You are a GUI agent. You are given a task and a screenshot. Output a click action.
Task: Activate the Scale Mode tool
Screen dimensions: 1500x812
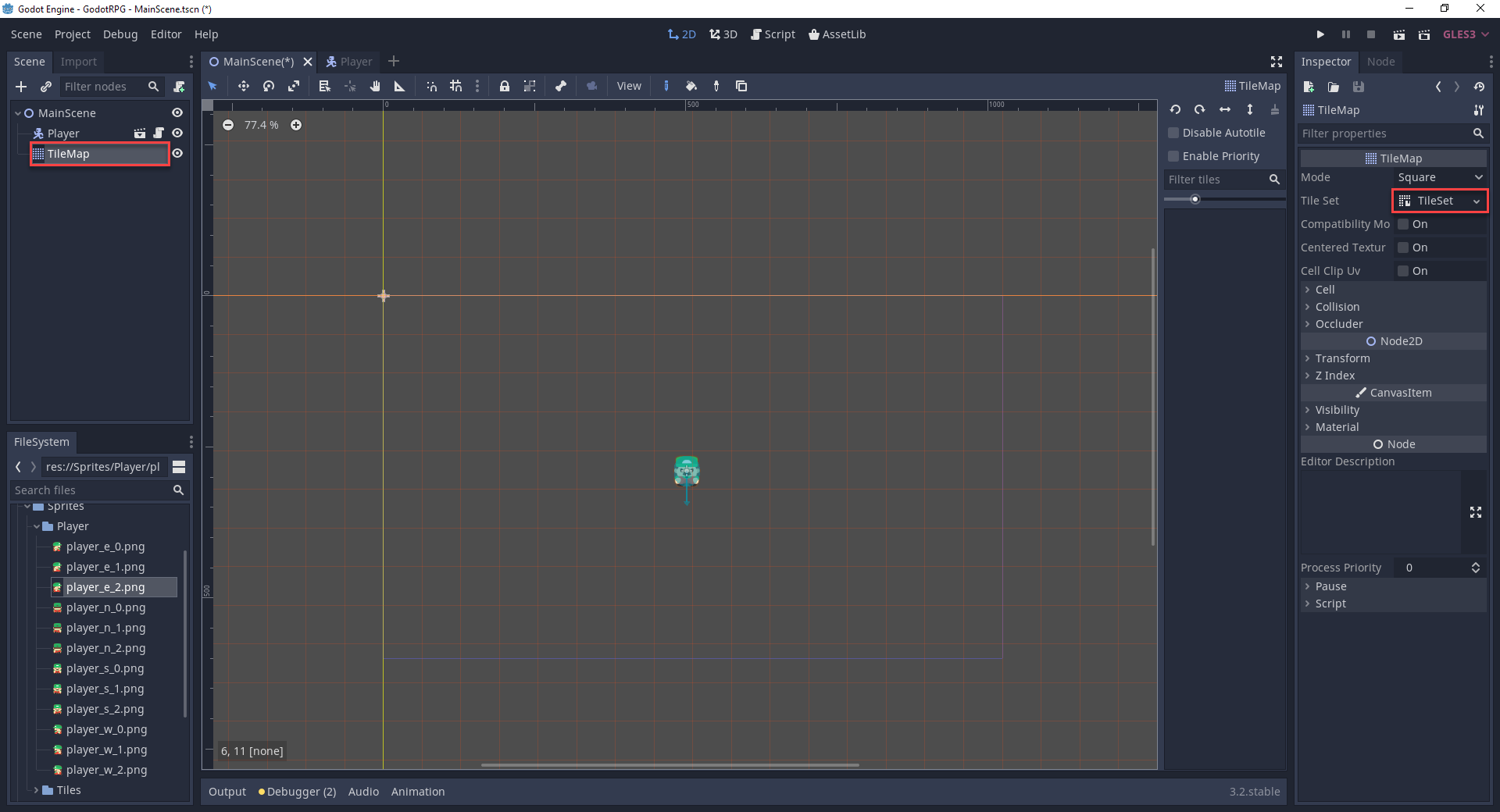point(294,86)
